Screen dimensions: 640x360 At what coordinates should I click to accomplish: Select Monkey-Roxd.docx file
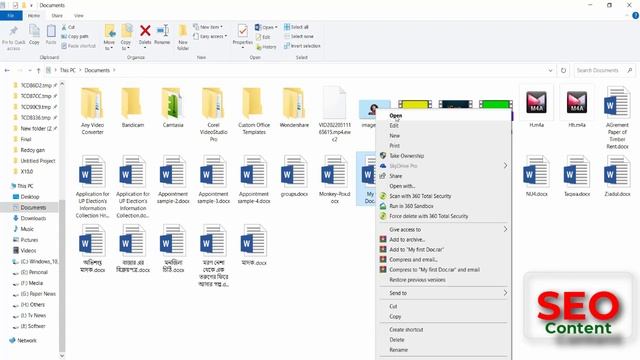point(334,180)
